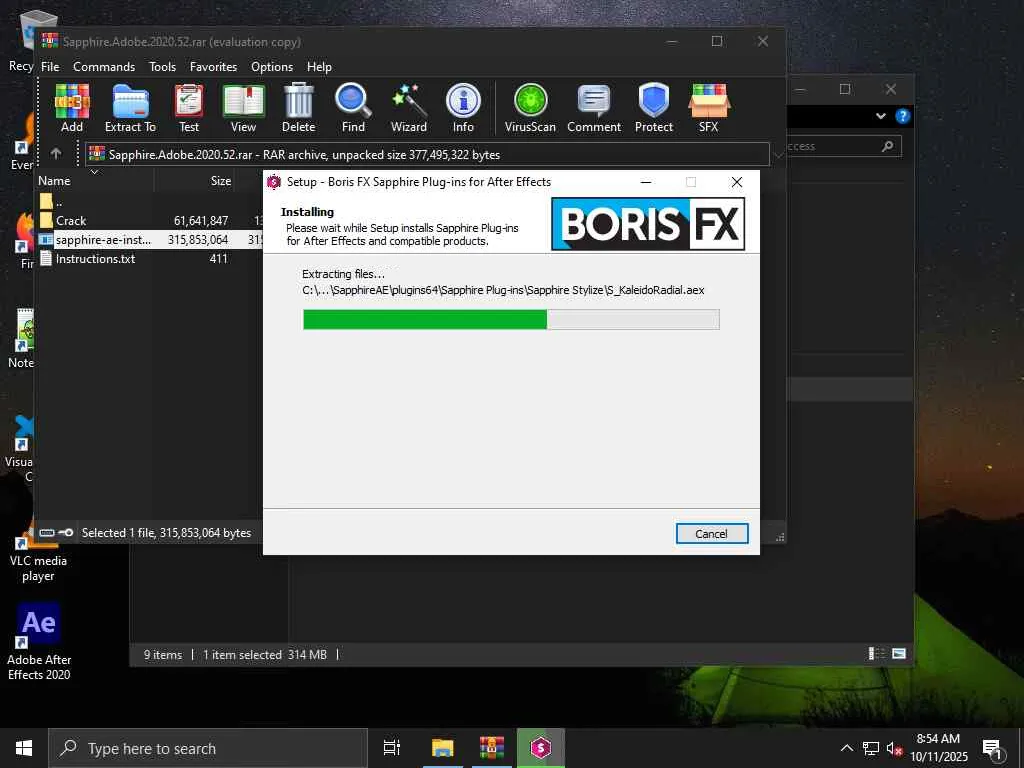Cancel the Boris FX installation

point(712,534)
